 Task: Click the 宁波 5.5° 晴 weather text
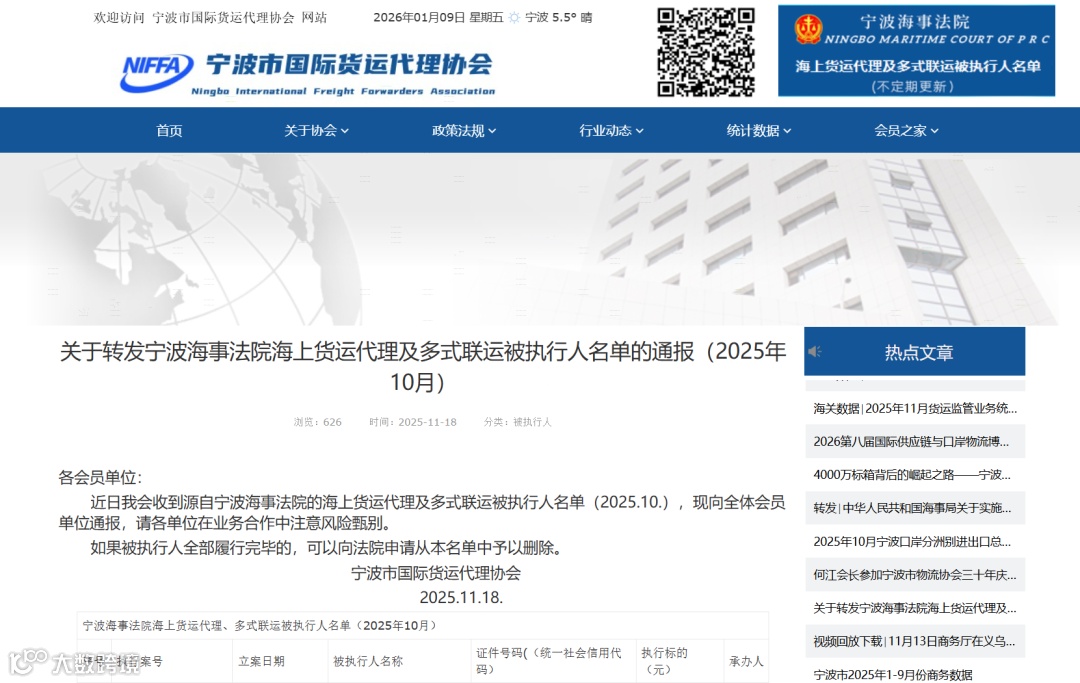coord(559,18)
